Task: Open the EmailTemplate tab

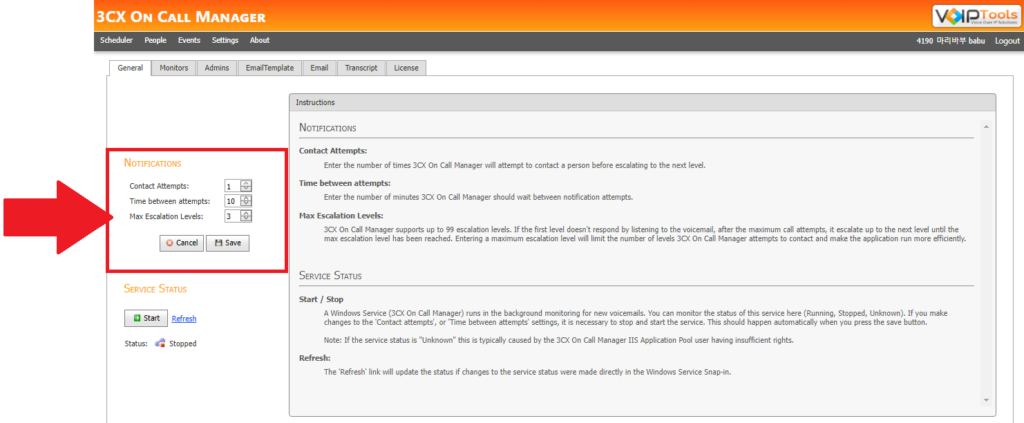Action: point(270,68)
